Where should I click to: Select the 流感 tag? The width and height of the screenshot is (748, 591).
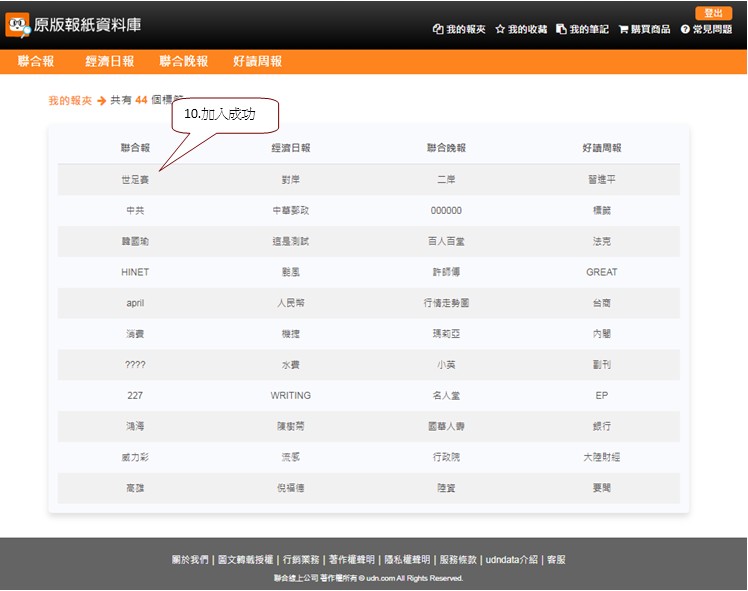[x=291, y=457]
